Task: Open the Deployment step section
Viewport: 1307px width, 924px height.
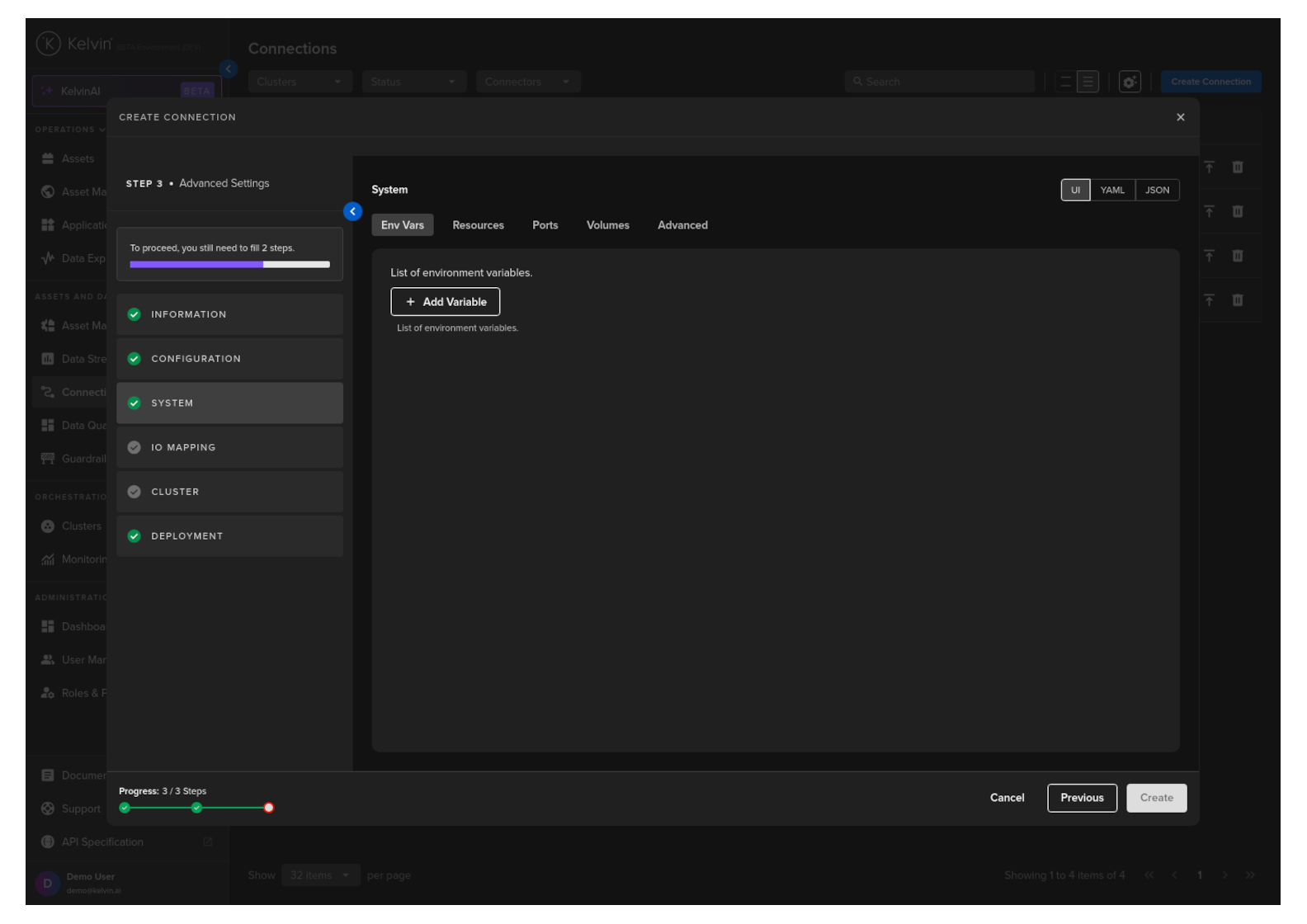Action: (x=229, y=536)
